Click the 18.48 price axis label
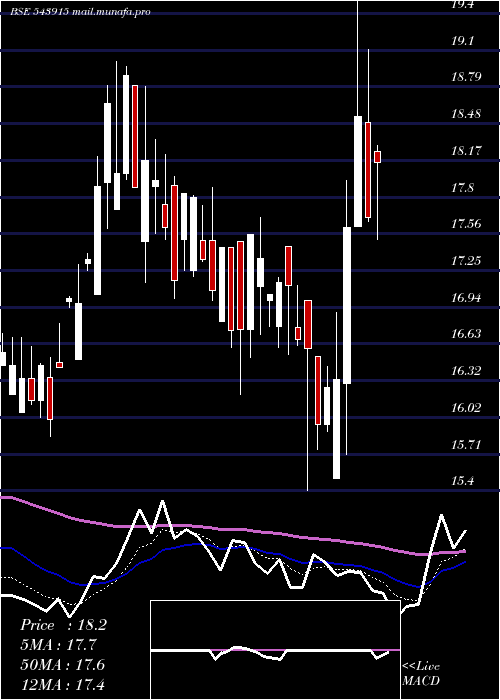Viewport: 500px width, 700px height. (466, 114)
